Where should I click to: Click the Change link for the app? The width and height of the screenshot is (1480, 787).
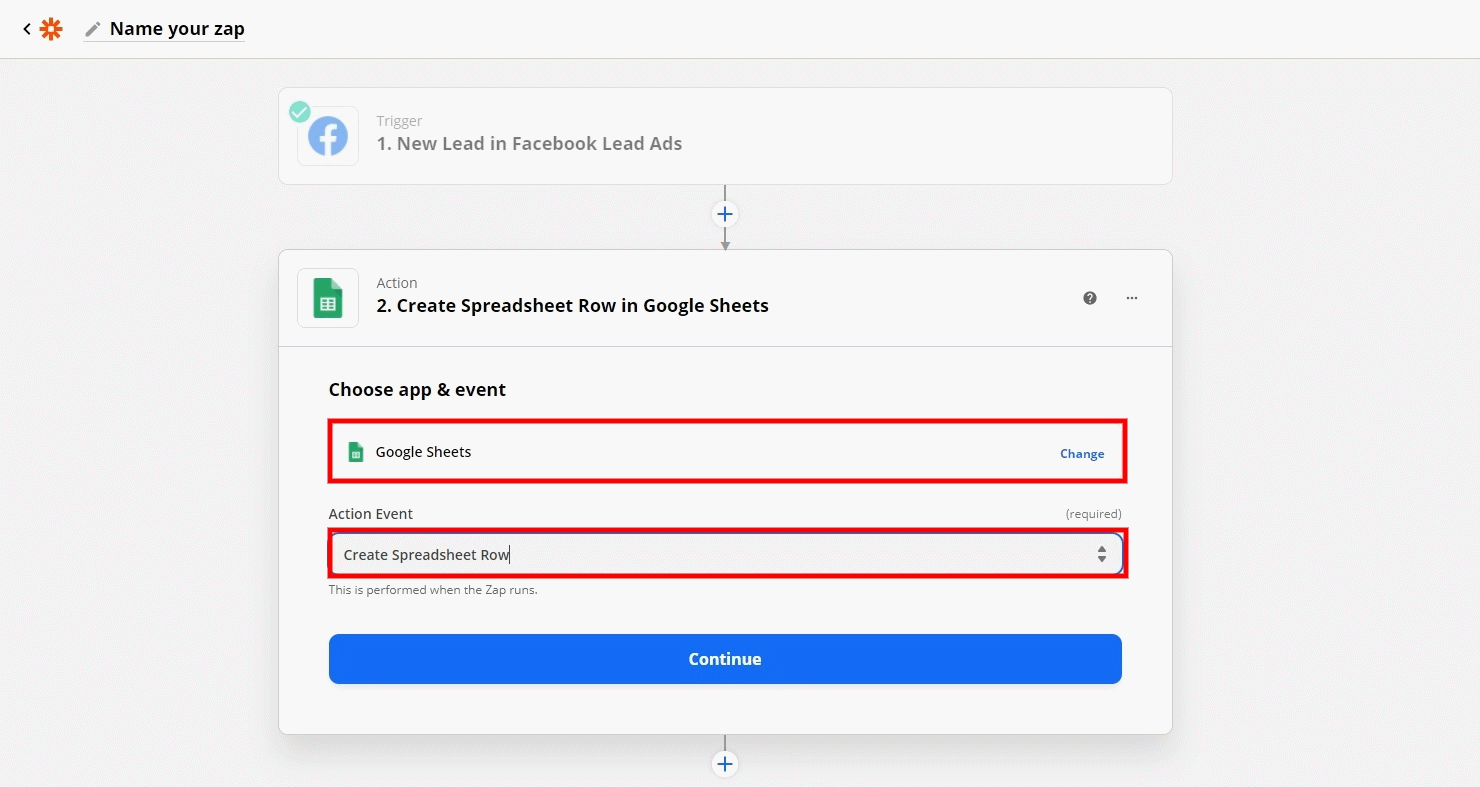[1082, 454]
